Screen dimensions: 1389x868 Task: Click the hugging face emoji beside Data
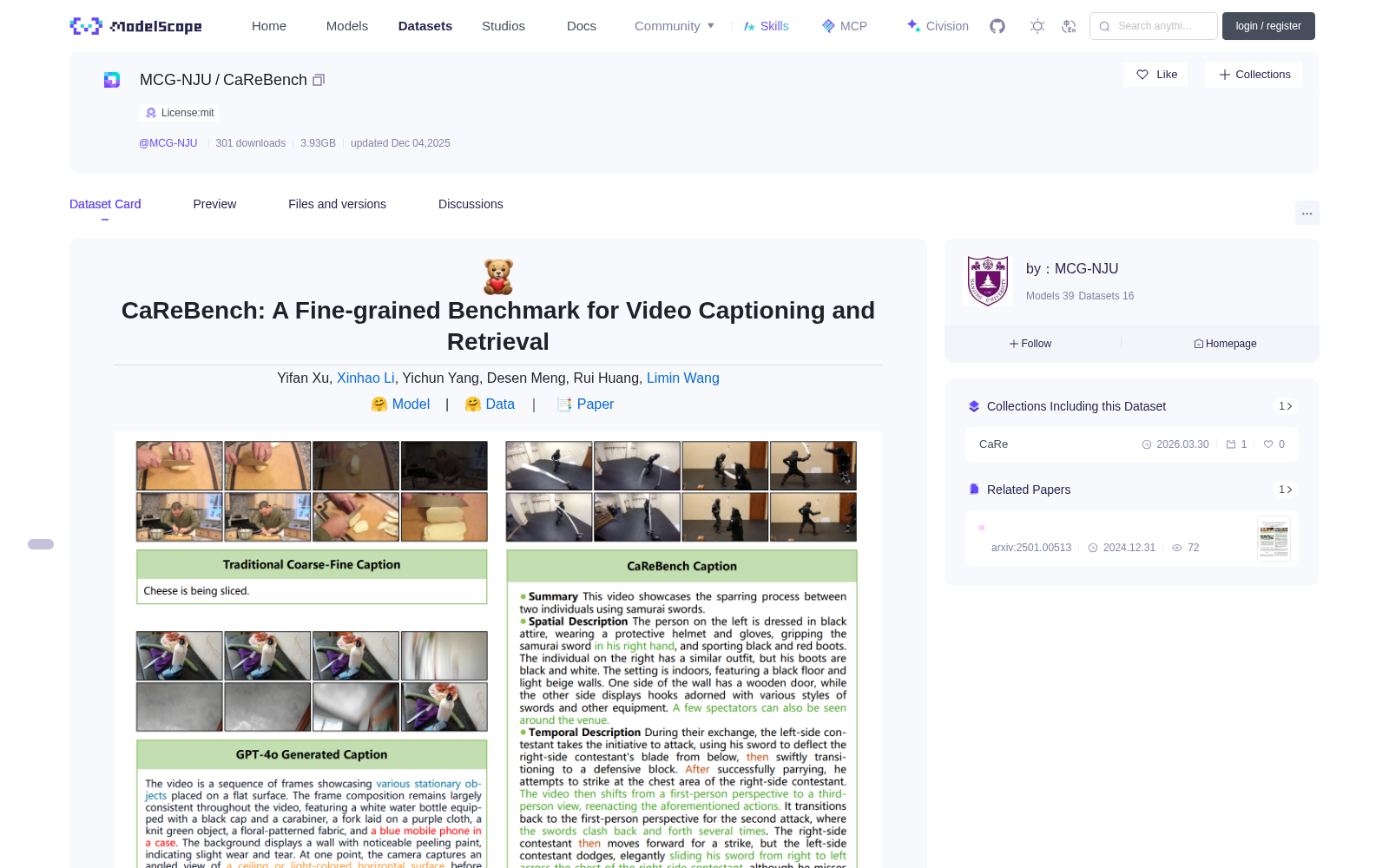(473, 404)
